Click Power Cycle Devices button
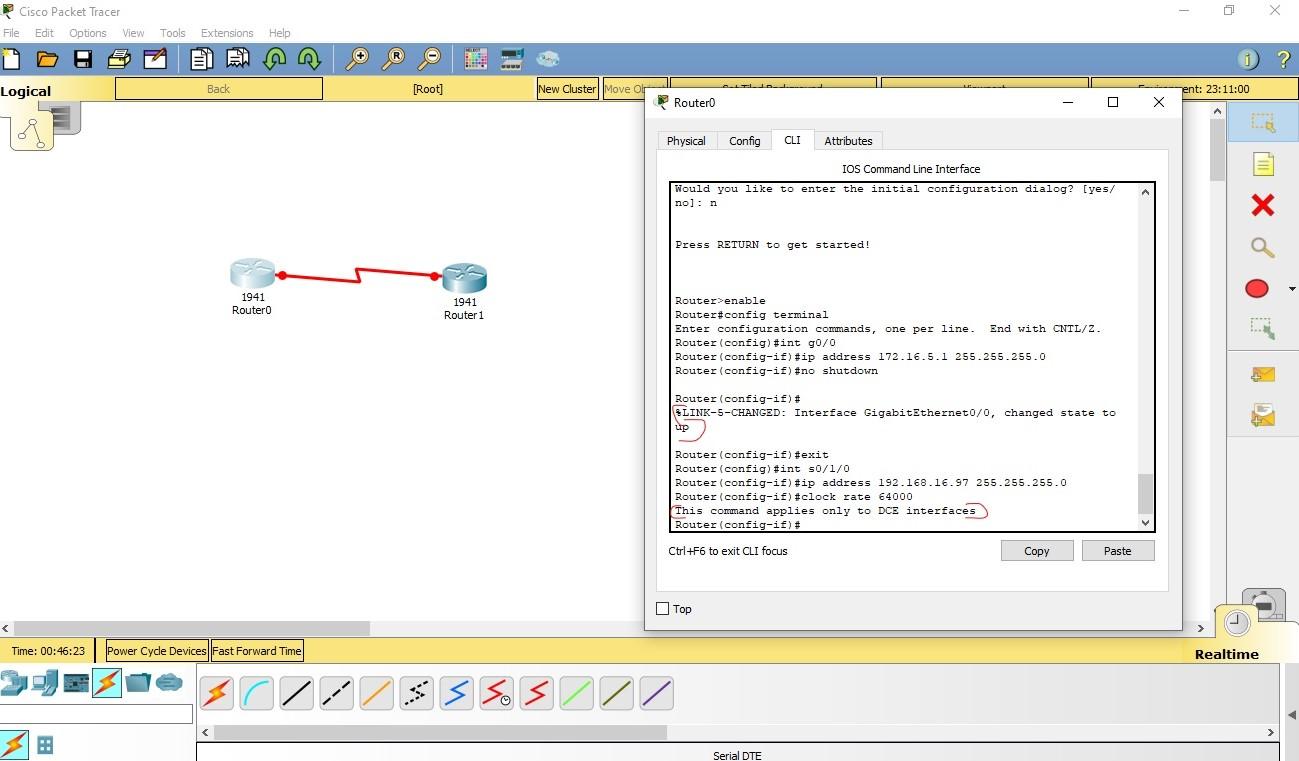The height and width of the screenshot is (761, 1299). (156, 651)
